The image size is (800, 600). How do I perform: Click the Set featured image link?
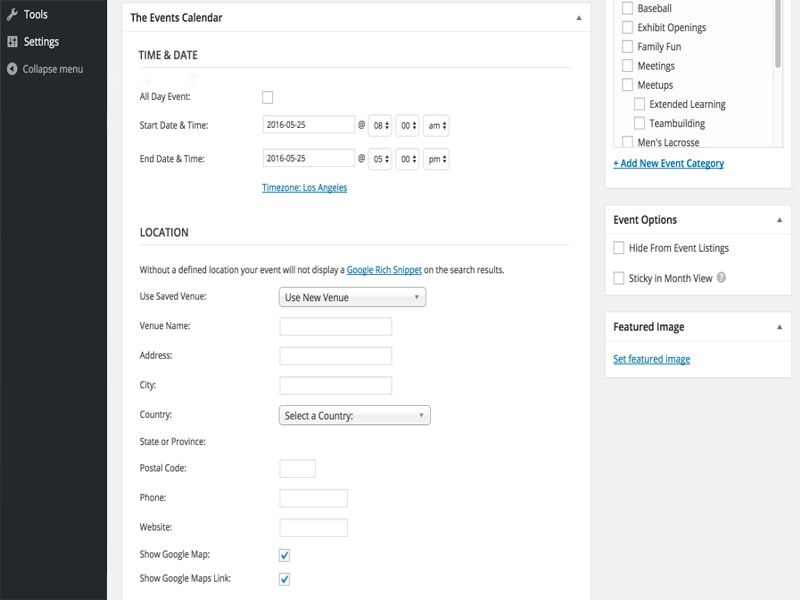tap(652, 359)
